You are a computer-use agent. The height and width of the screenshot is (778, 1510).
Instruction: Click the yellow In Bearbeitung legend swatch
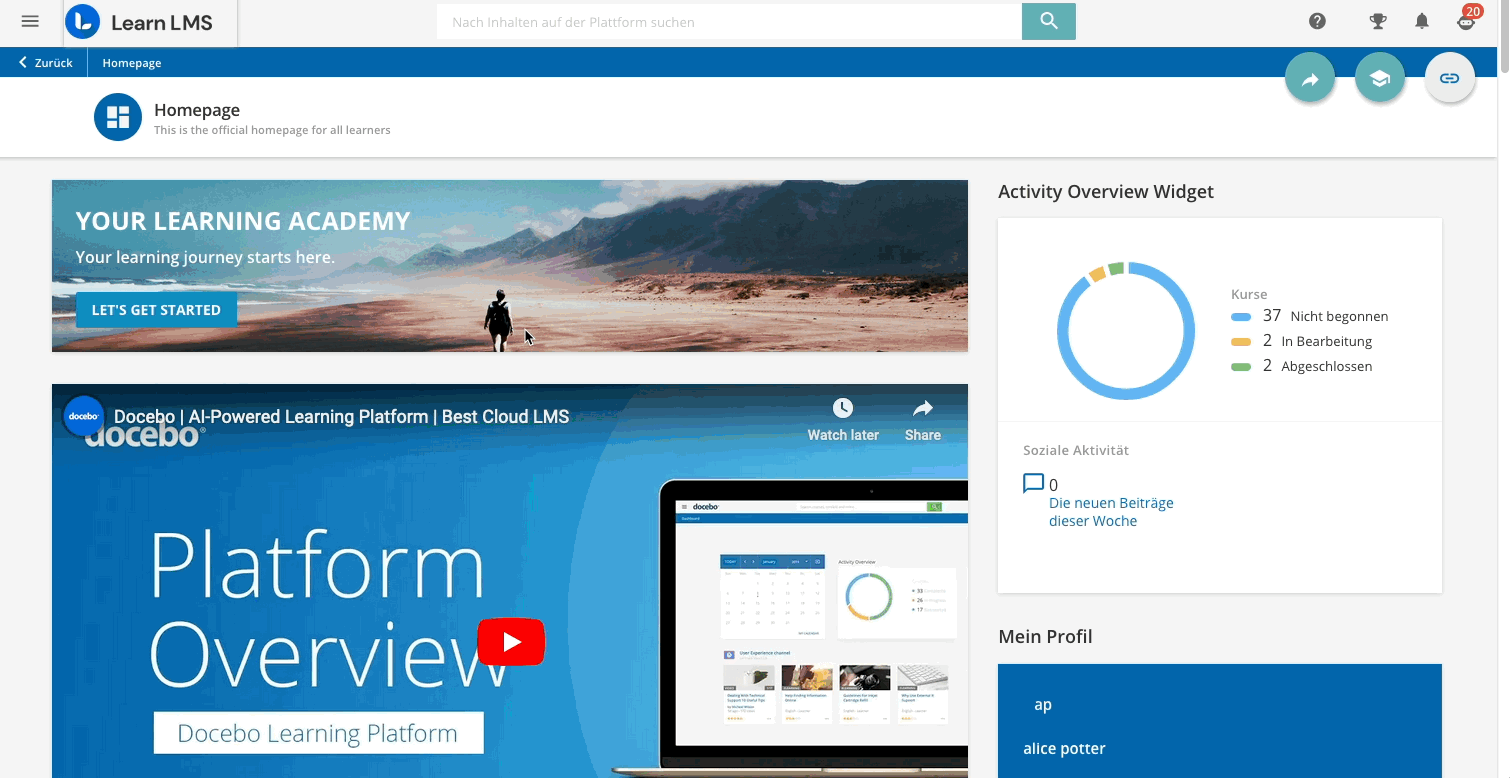(1241, 342)
